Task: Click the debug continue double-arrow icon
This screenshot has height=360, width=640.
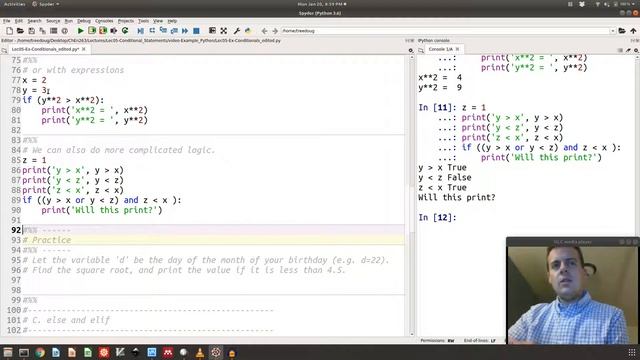Action: tap(185, 31)
